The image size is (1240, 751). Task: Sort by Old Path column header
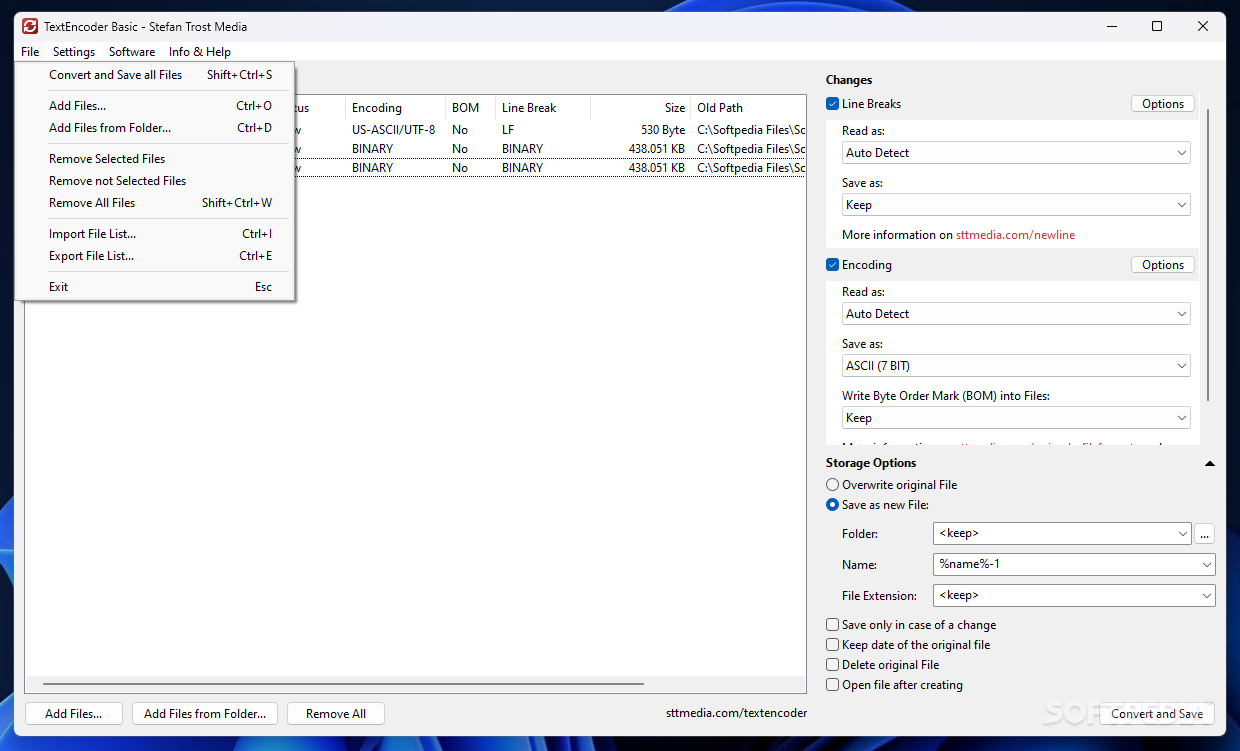(748, 108)
